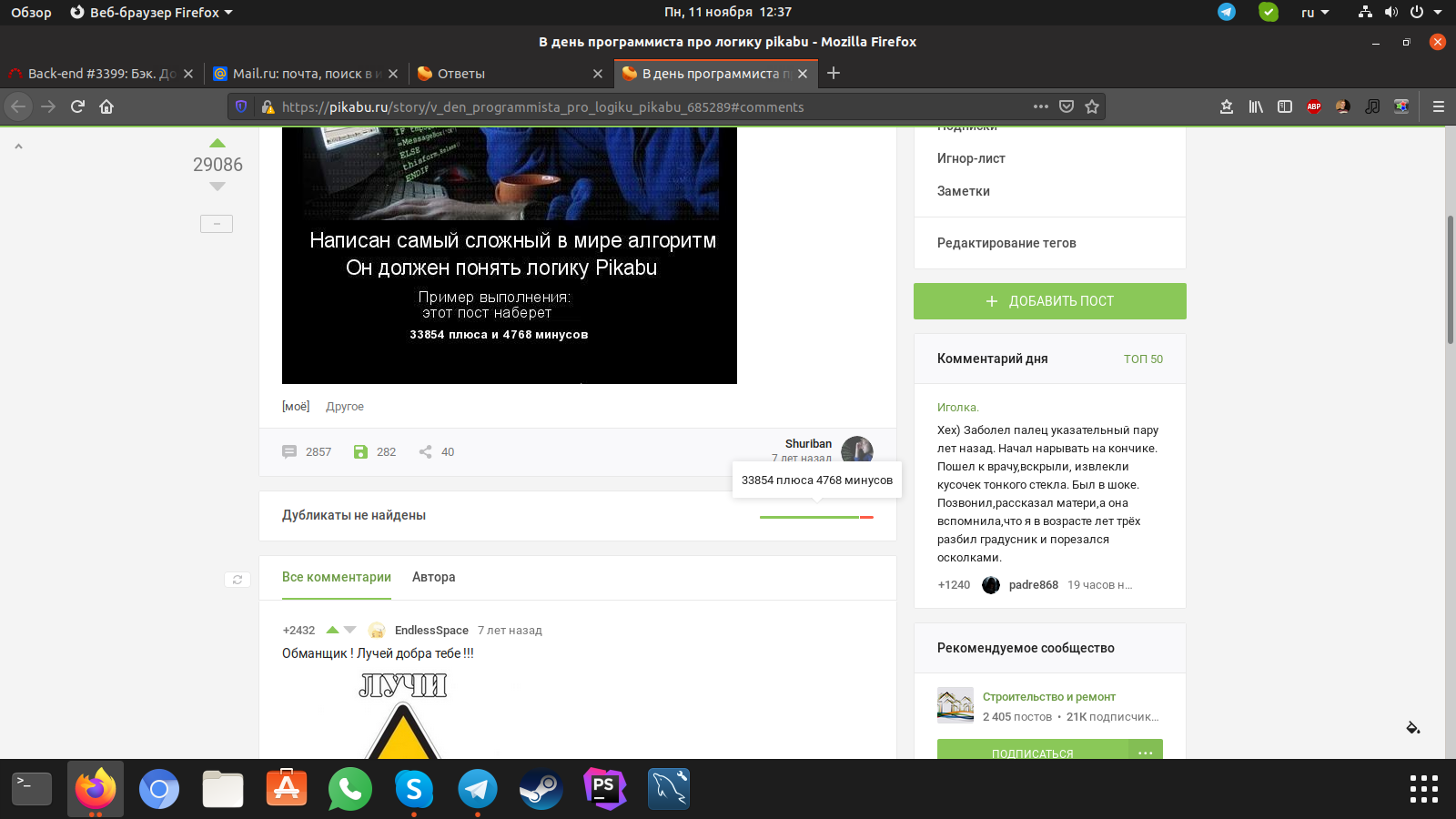Open Steam from the dock
Image resolution: width=1456 pixels, height=819 pixels.
tap(541, 789)
